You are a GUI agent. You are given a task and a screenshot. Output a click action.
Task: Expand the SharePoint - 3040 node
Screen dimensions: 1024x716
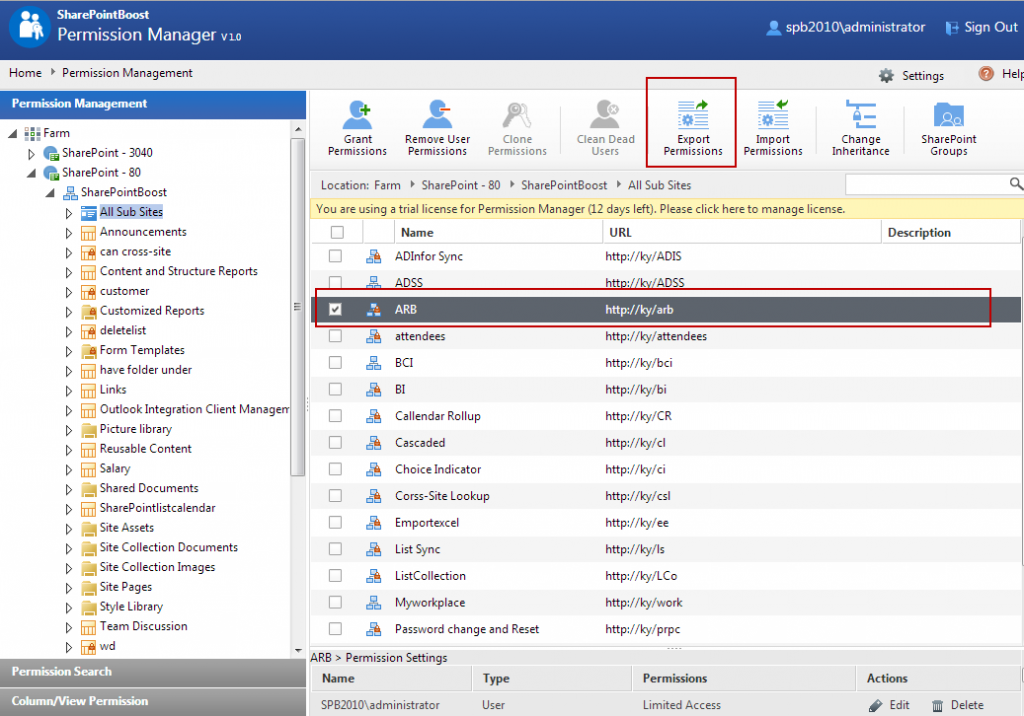tap(30, 152)
